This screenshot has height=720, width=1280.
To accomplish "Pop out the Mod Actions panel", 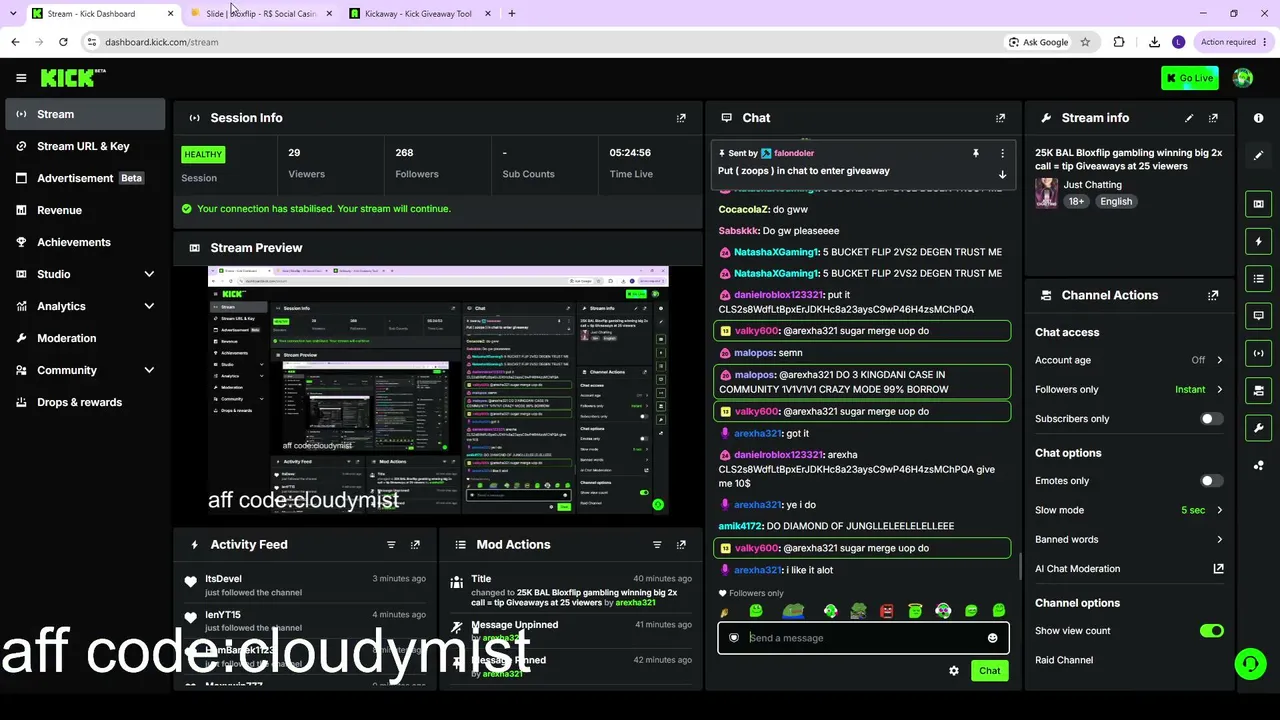I will (x=681, y=545).
